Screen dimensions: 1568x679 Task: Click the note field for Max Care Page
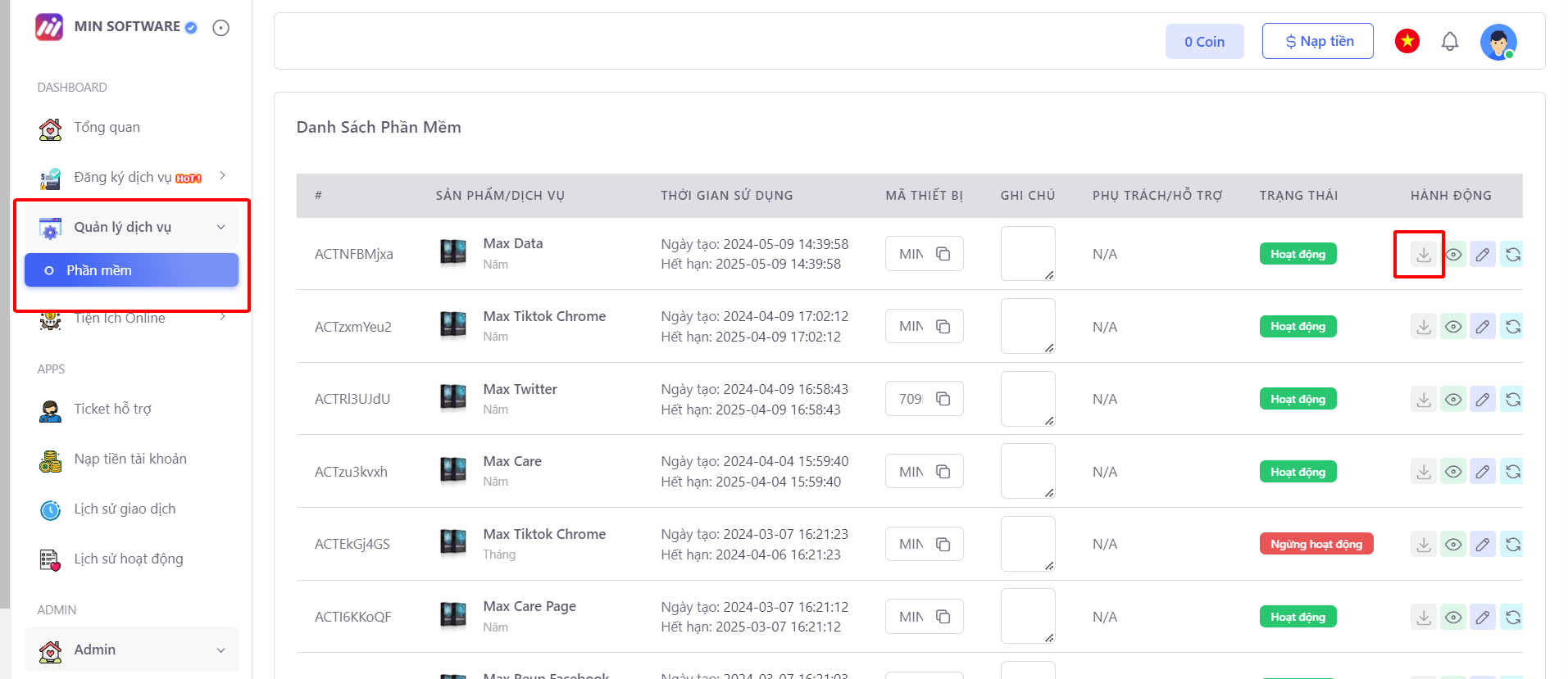point(1028,617)
